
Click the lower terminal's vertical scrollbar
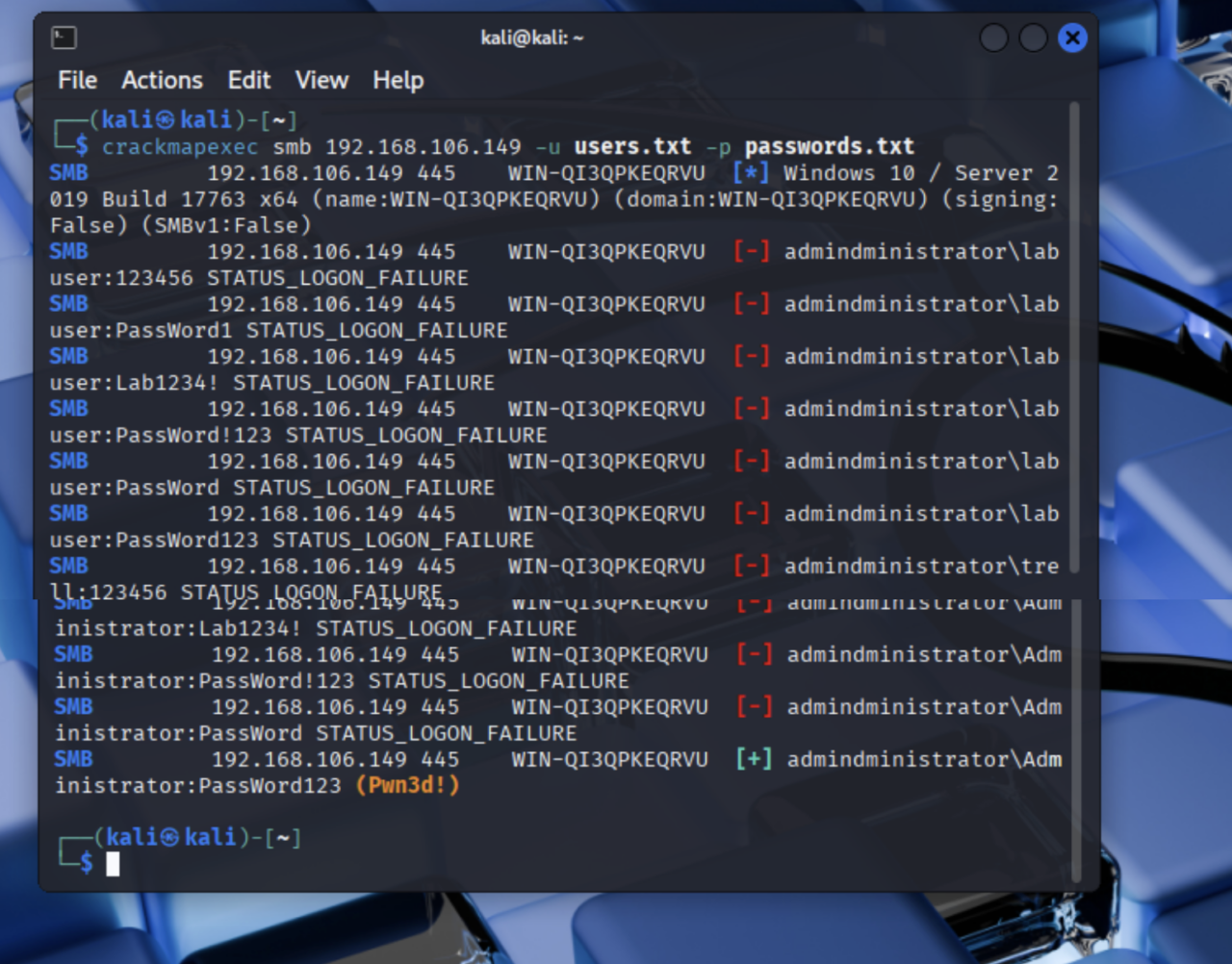pos(1075,739)
